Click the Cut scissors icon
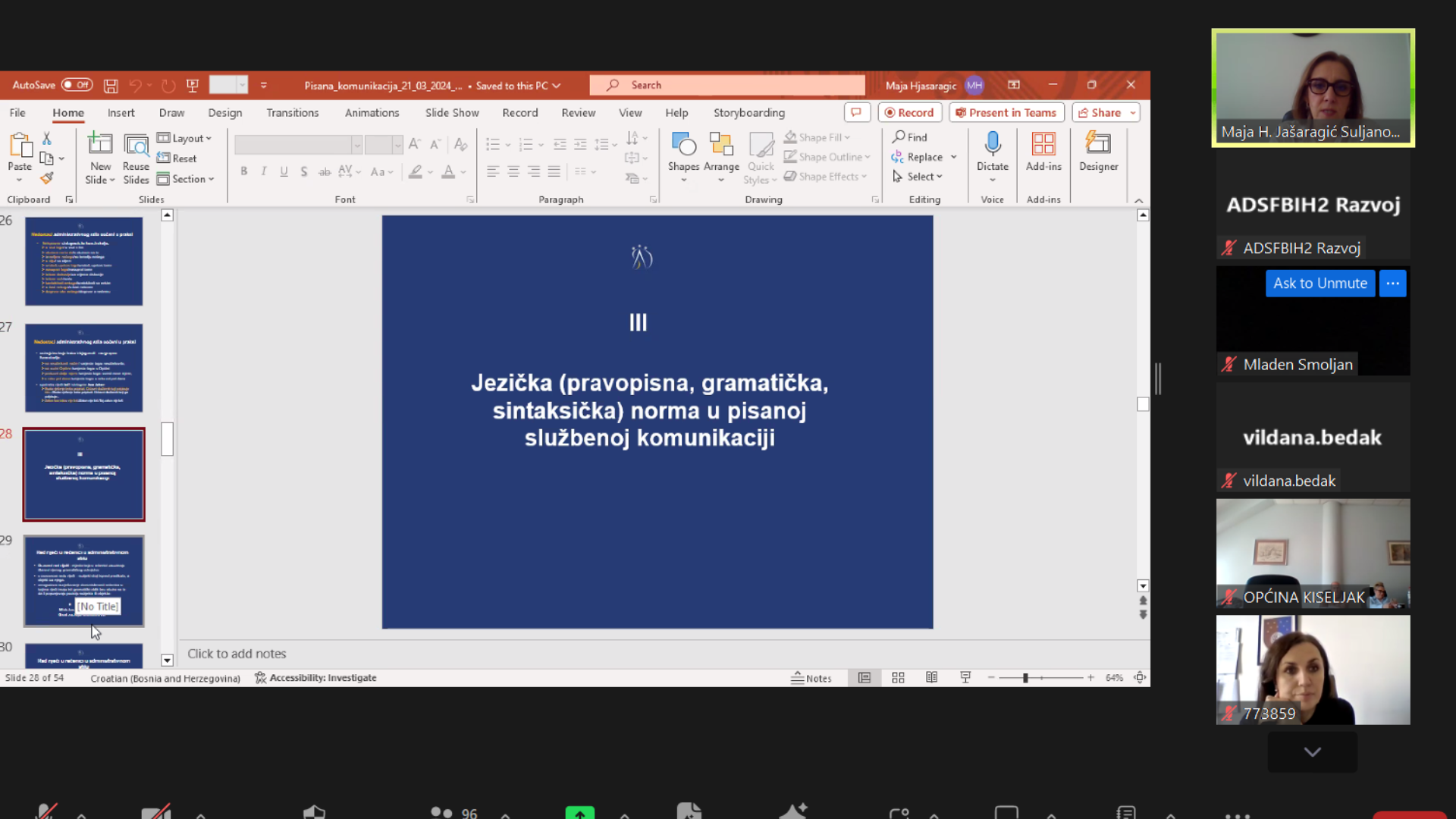The width and height of the screenshot is (1456, 819). (46, 138)
